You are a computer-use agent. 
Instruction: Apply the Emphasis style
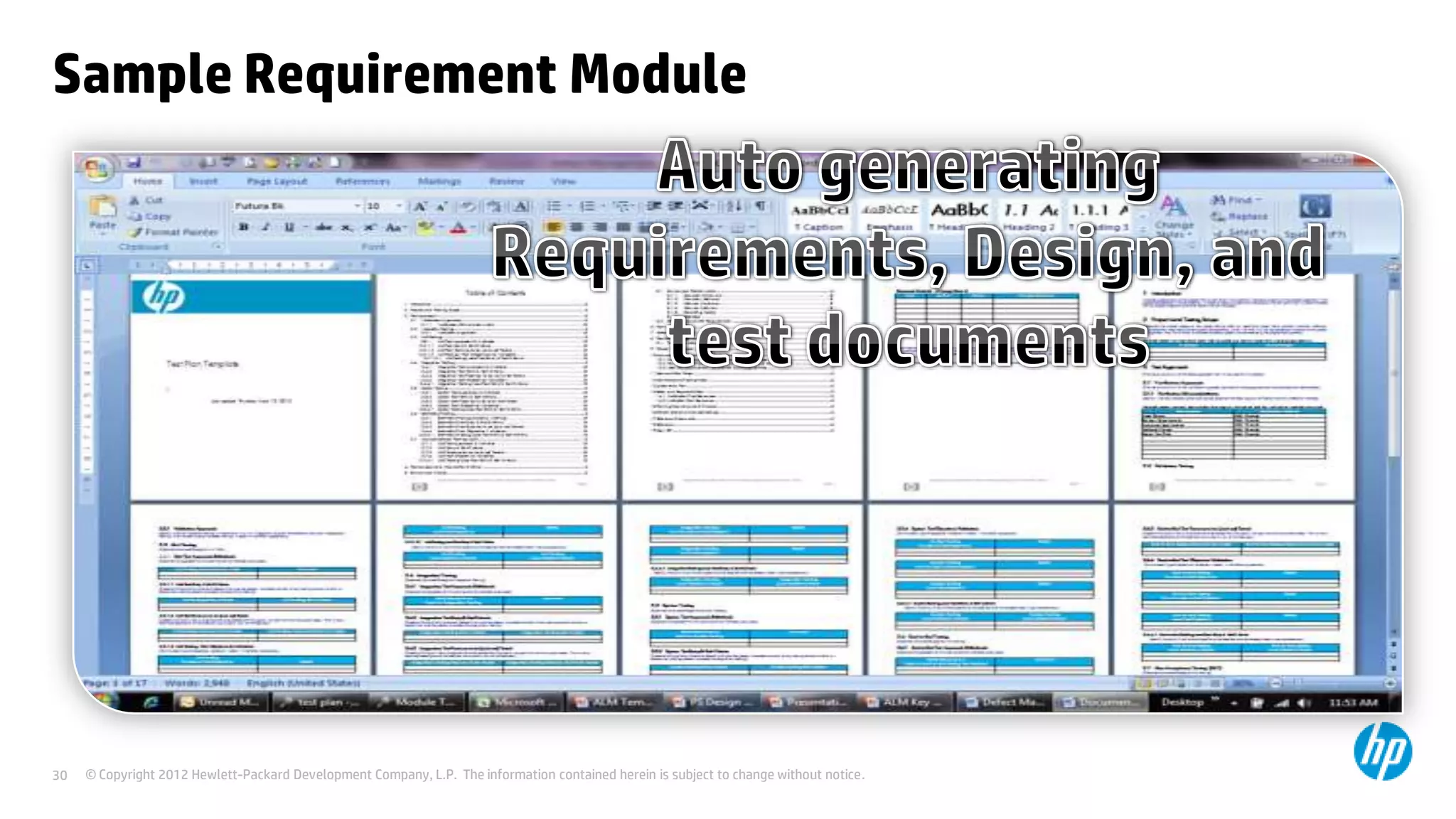click(889, 218)
